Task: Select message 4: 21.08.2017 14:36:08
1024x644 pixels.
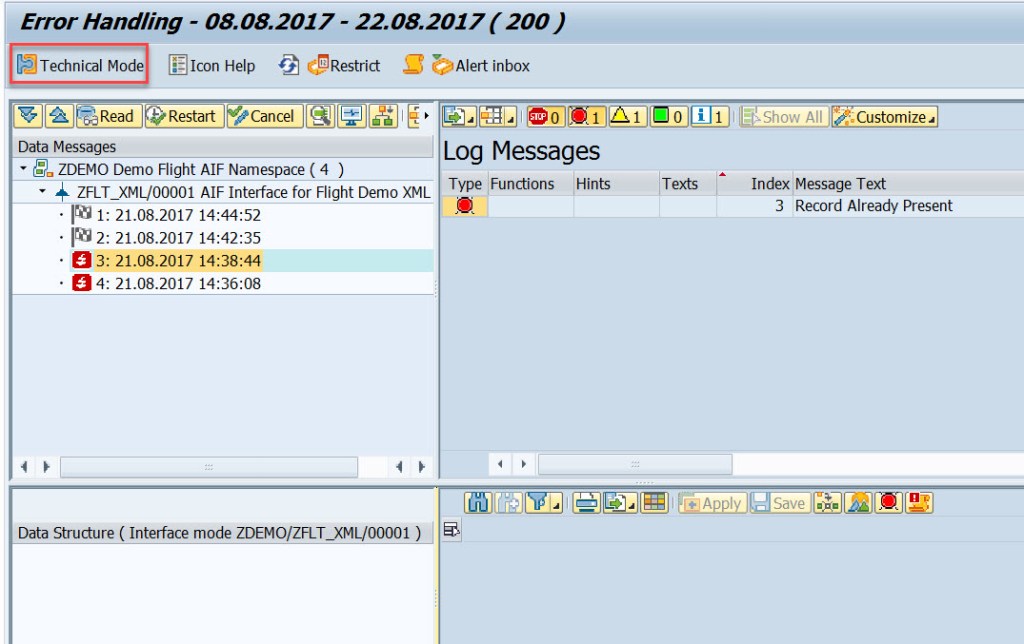Action: (178, 283)
